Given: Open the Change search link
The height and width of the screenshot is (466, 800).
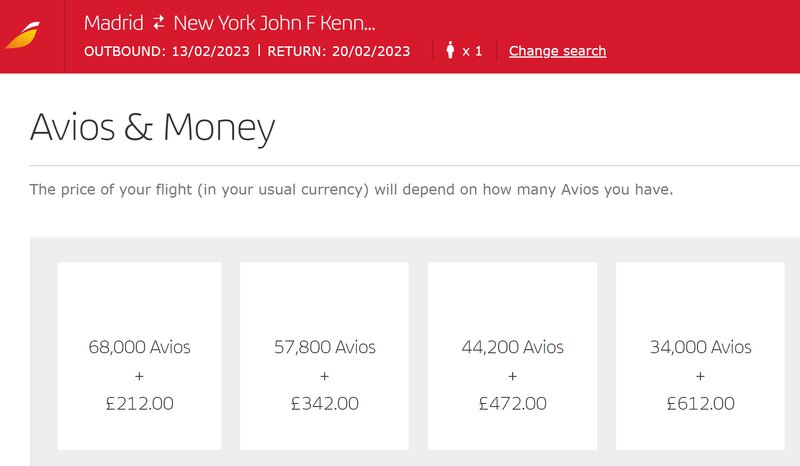Looking at the screenshot, I should 557,51.
